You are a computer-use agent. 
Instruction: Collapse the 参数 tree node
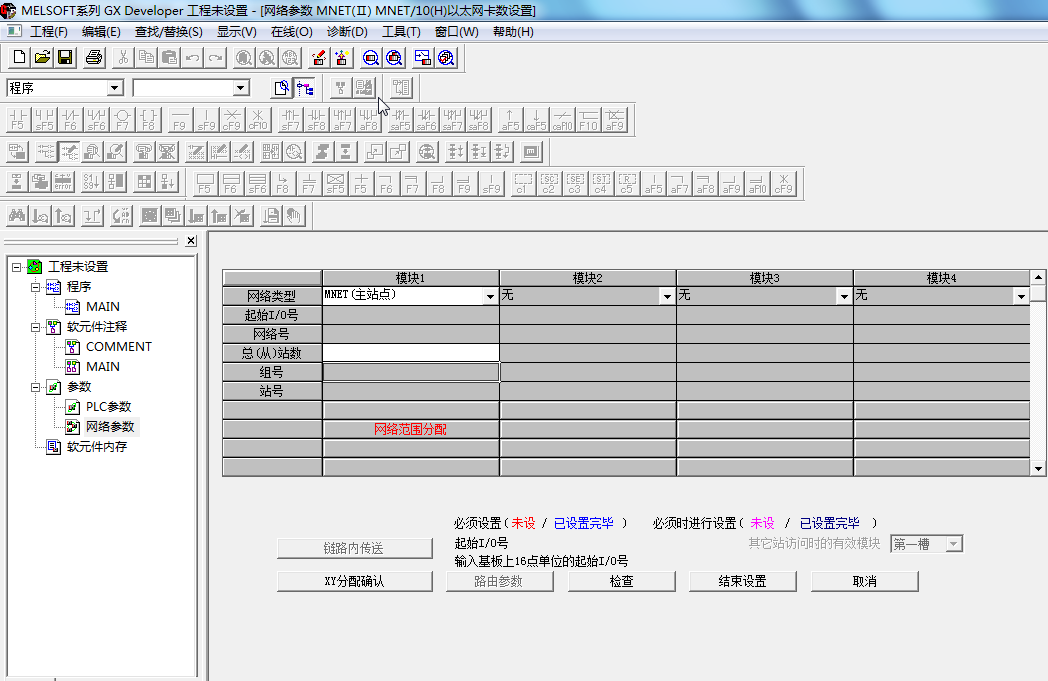tap(35, 387)
